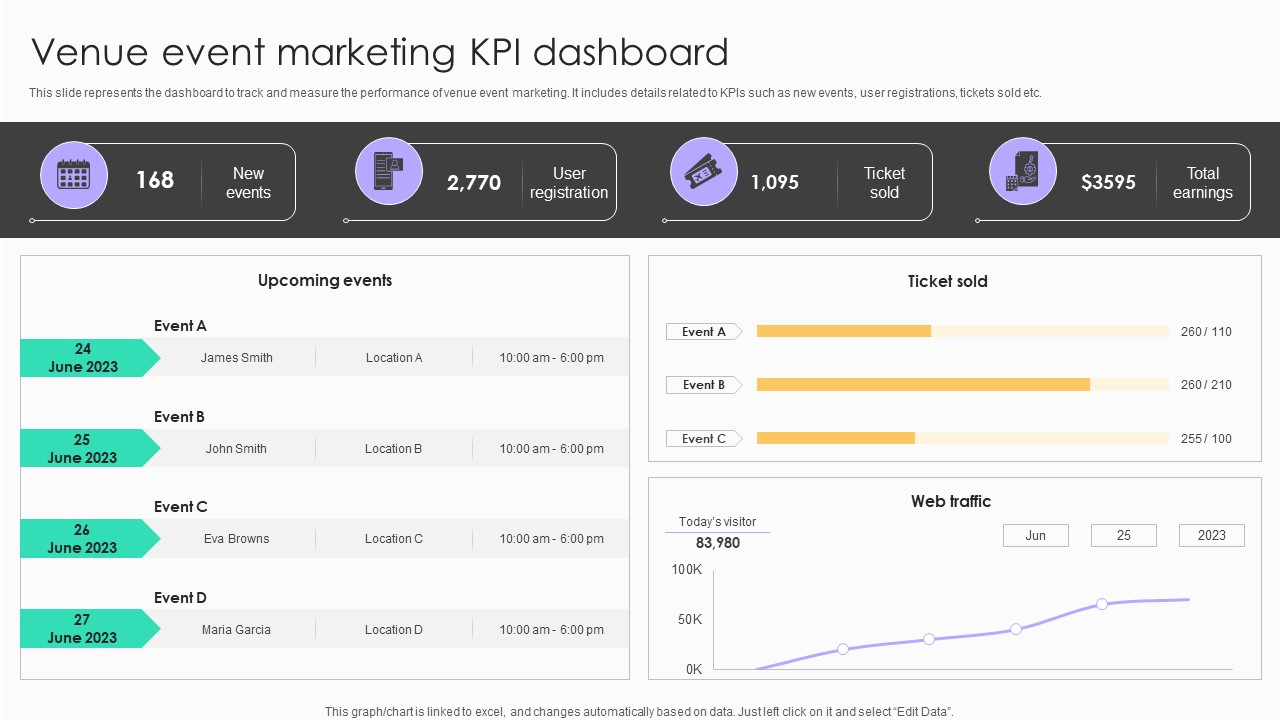Click the 260/ 110 ticket count
This screenshot has height=720, width=1280.
[1206, 332]
